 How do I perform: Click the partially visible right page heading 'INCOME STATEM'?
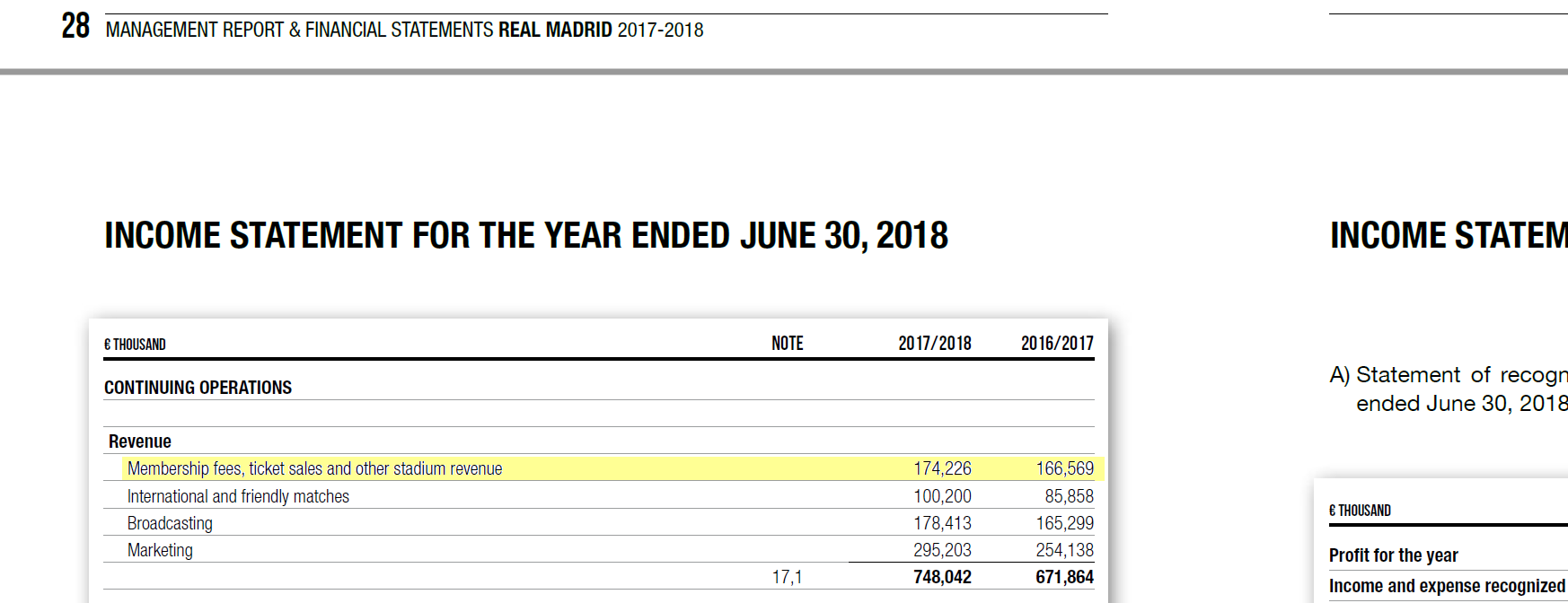1449,236
